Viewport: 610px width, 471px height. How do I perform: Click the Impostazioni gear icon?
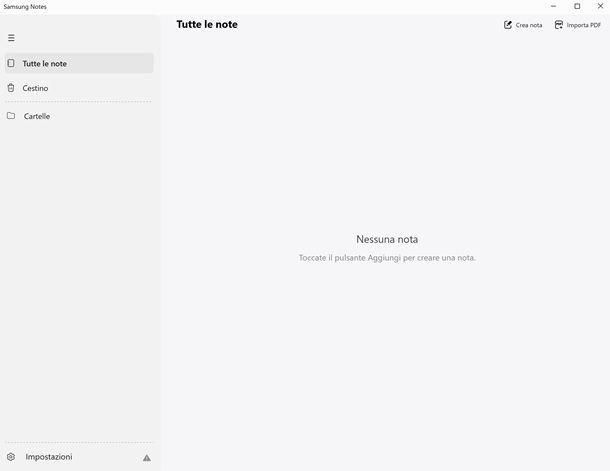(11, 457)
